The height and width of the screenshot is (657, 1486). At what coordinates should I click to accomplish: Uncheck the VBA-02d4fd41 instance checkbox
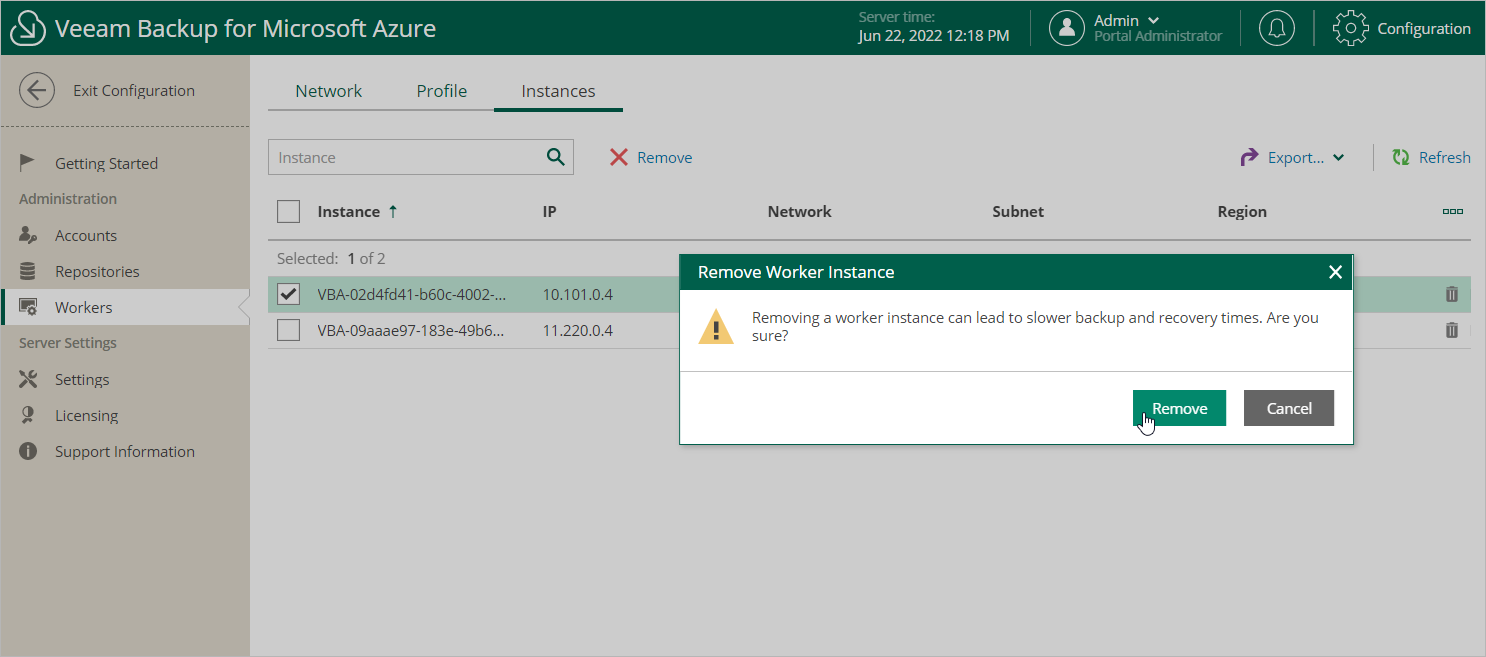(x=288, y=294)
